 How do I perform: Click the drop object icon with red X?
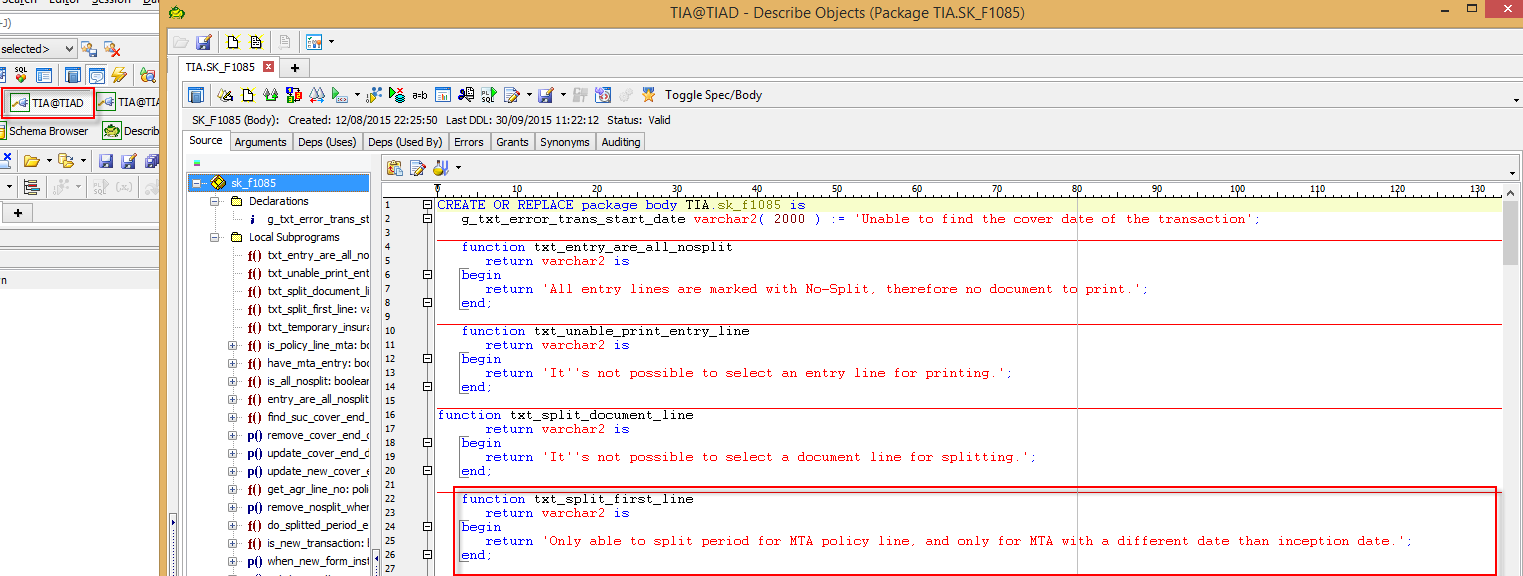pyautogui.click(x=396, y=95)
